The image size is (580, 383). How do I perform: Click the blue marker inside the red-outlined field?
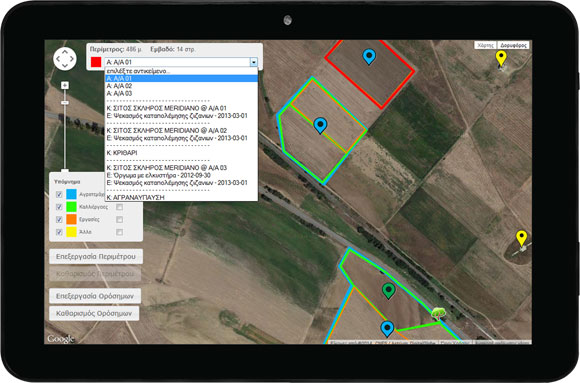tap(369, 57)
